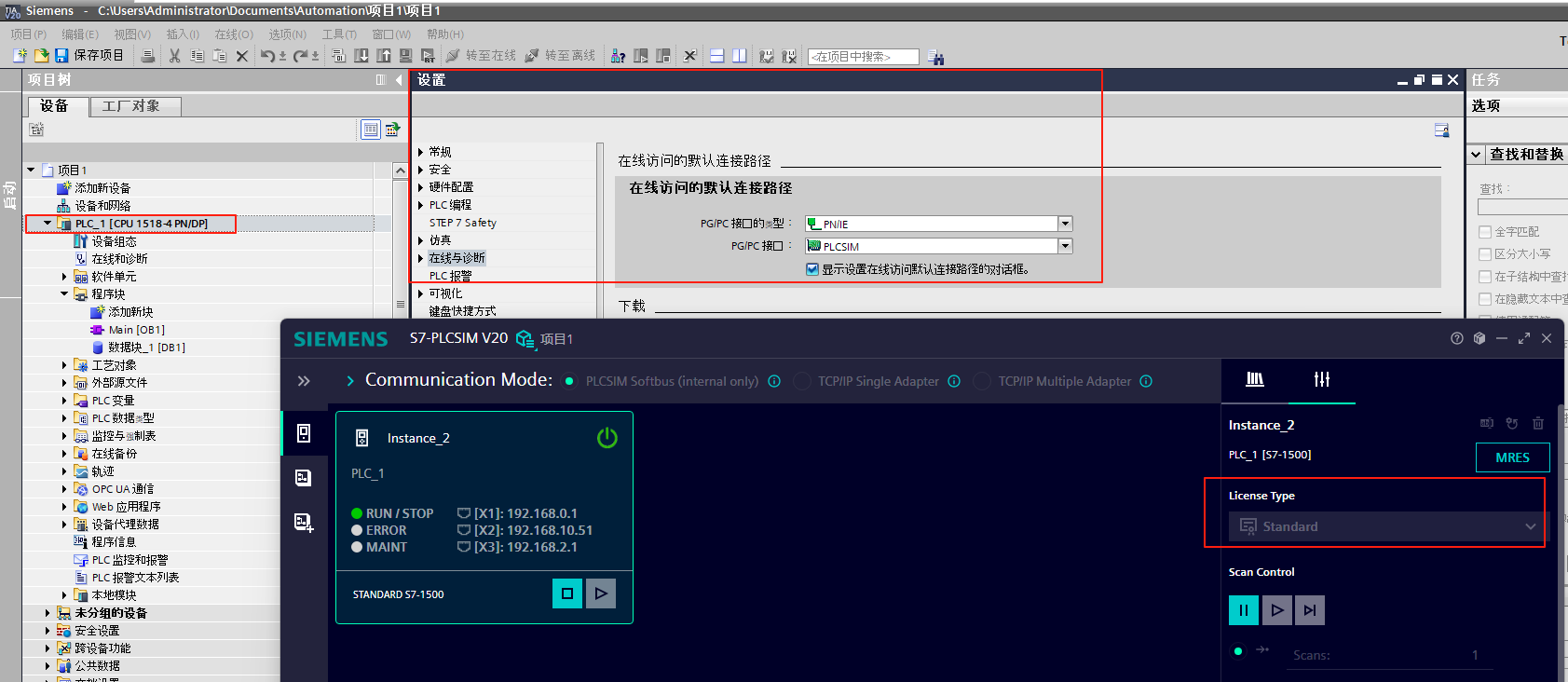Open PLCSIM settings sliders tab icon
This screenshot has width=1568, height=682.
point(1322,379)
